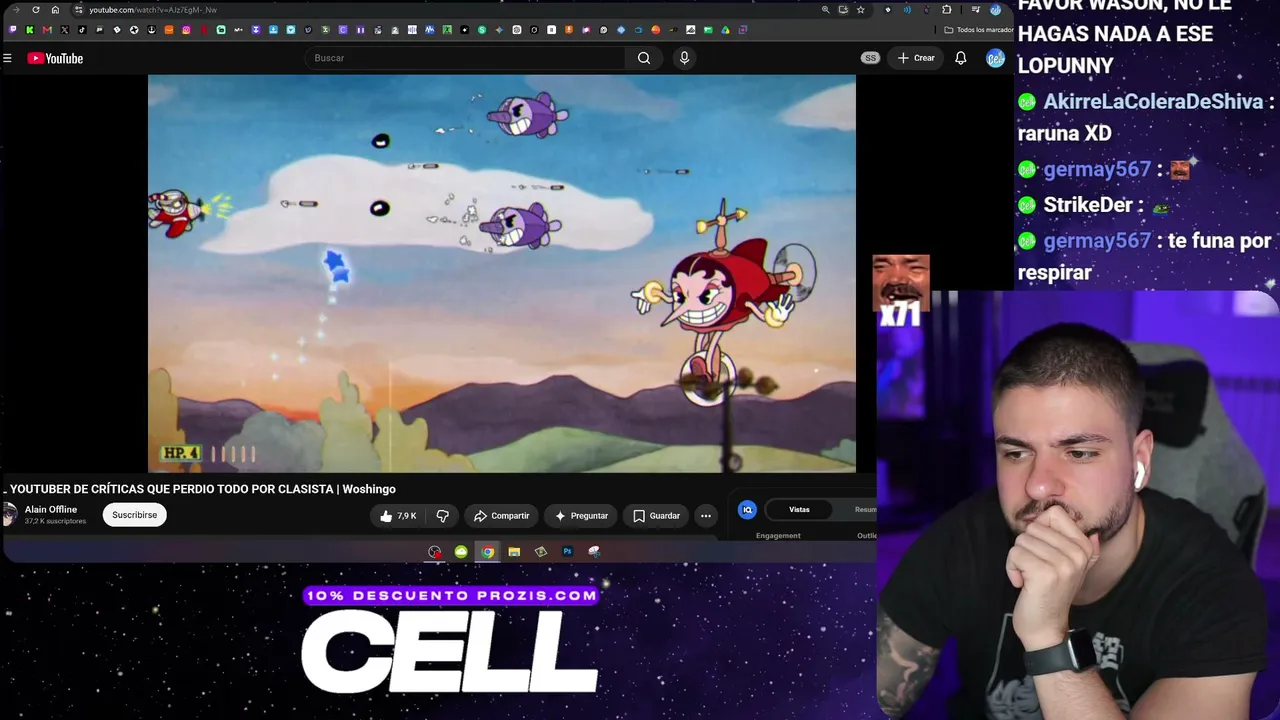Click the Engagement label
The image size is (1280, 720).
778,536
